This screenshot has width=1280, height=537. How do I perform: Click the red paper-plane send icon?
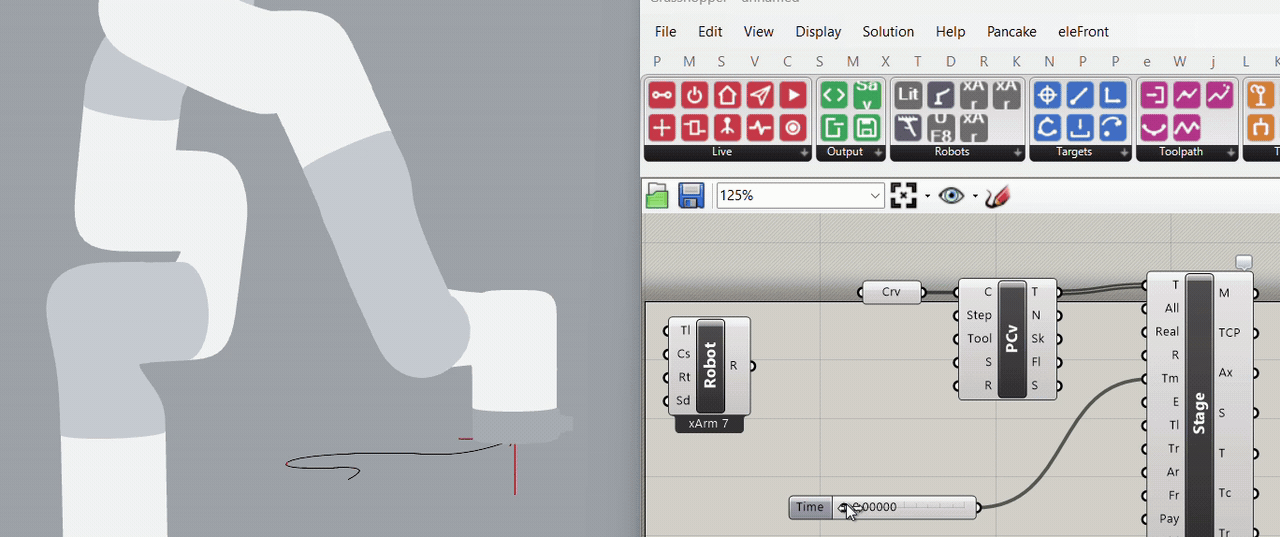(x=760, y=96)
